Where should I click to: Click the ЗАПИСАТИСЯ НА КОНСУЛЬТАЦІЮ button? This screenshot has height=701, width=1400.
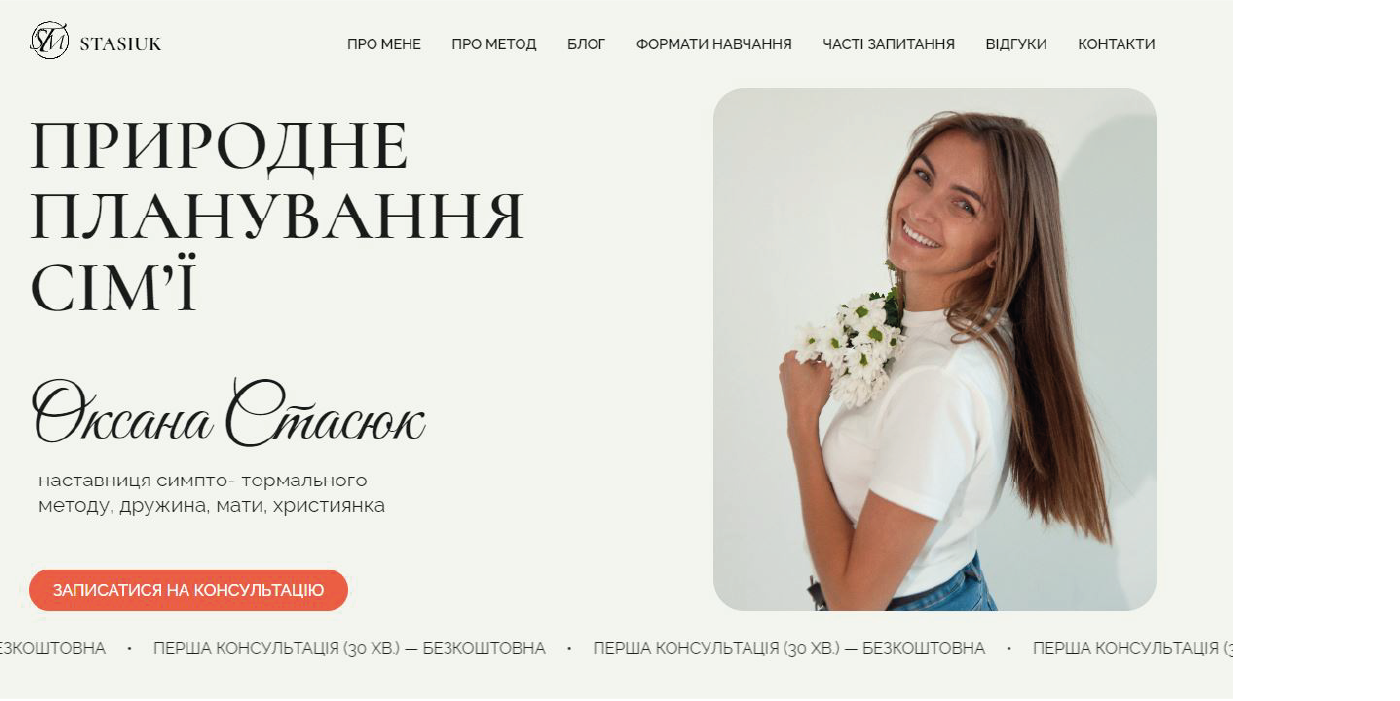tap(189, 590)
